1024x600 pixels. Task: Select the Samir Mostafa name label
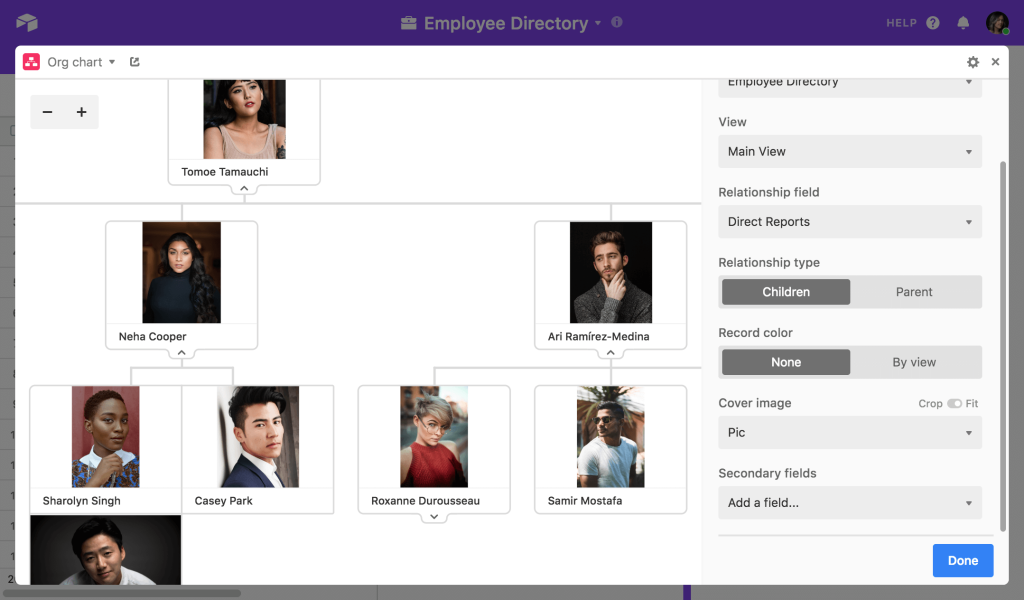tap(584, 501)
